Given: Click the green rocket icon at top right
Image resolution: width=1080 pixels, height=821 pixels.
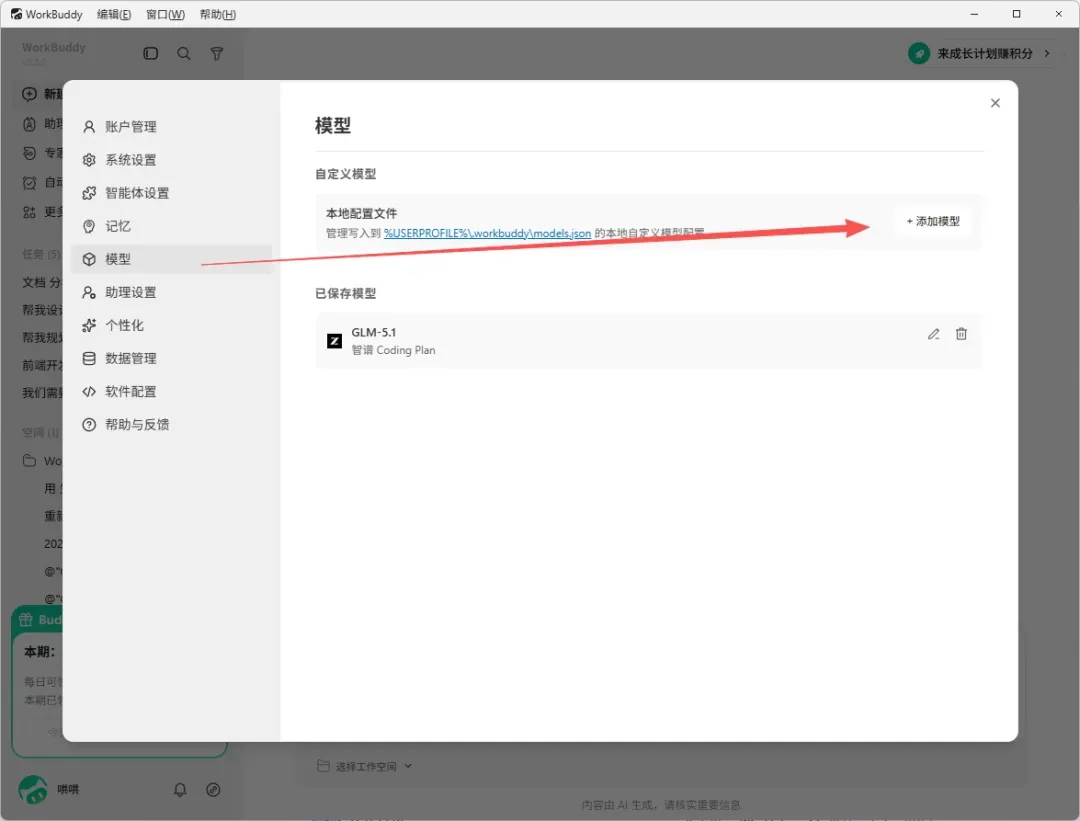Looking at the screenshot, I should click(919, 53).
